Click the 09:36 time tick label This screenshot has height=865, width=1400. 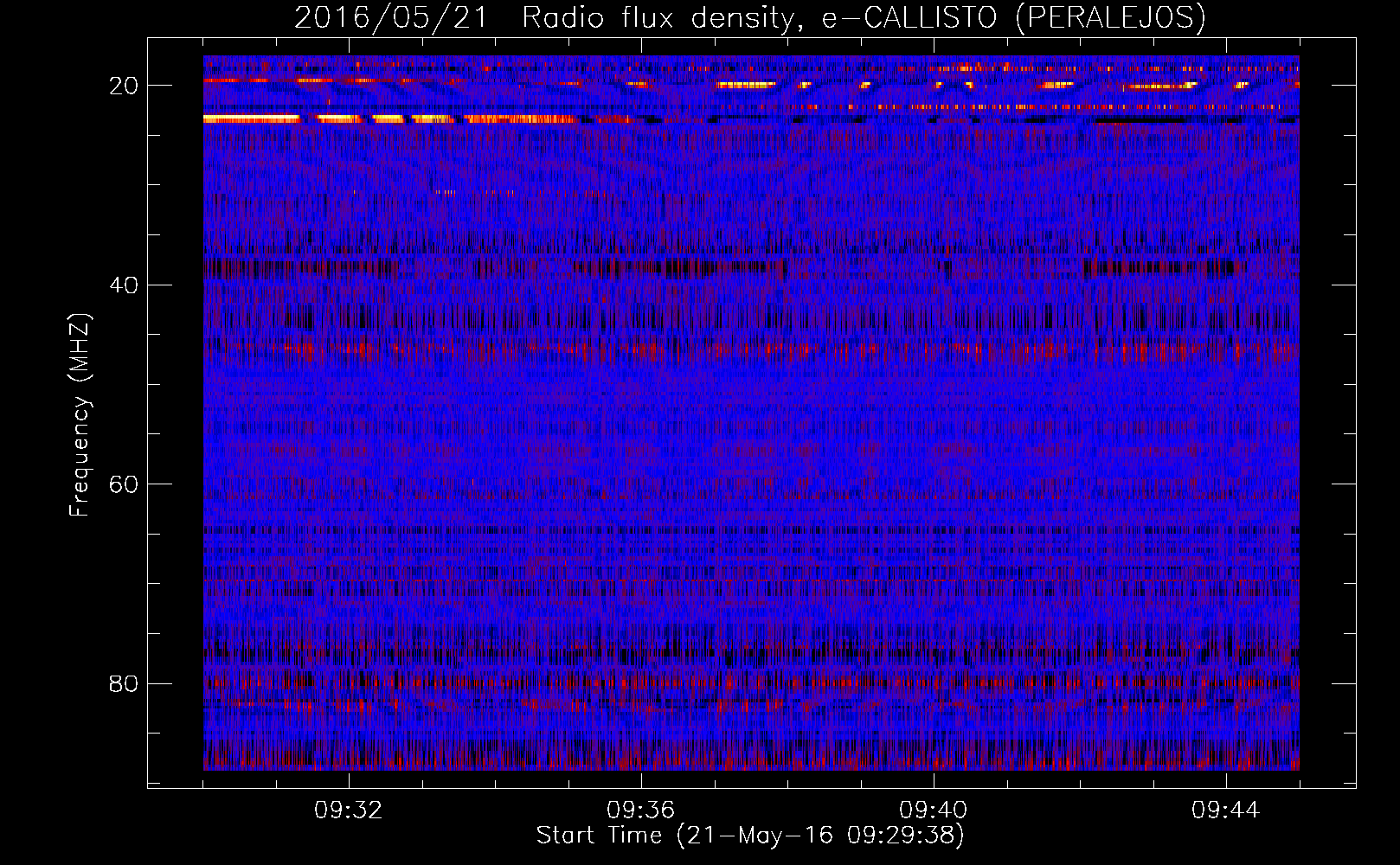tap(641, 811)
